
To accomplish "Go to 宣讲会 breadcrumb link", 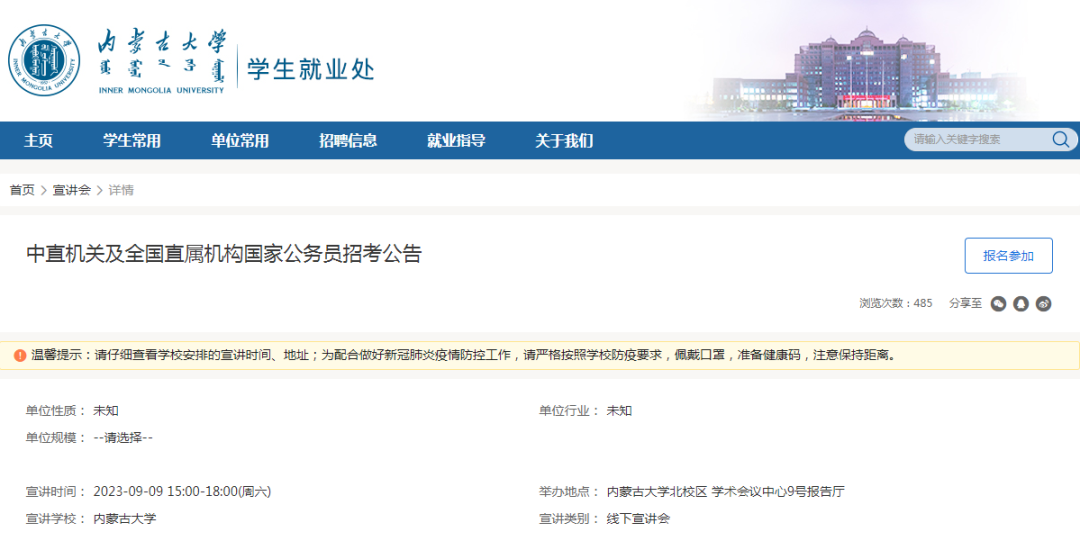I will coord(72,190).
